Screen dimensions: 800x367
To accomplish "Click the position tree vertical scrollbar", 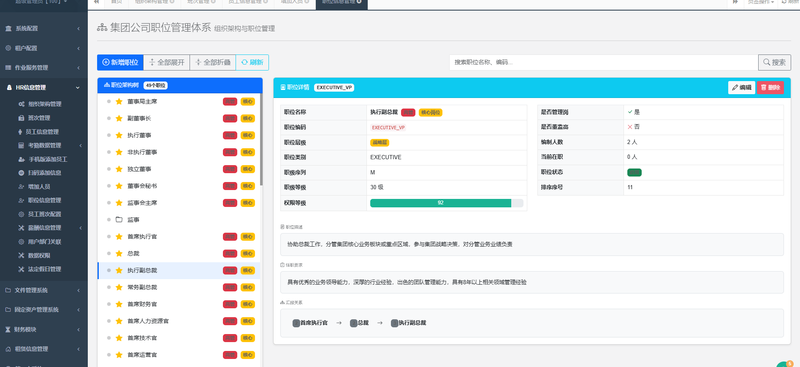I will point(261,138).
